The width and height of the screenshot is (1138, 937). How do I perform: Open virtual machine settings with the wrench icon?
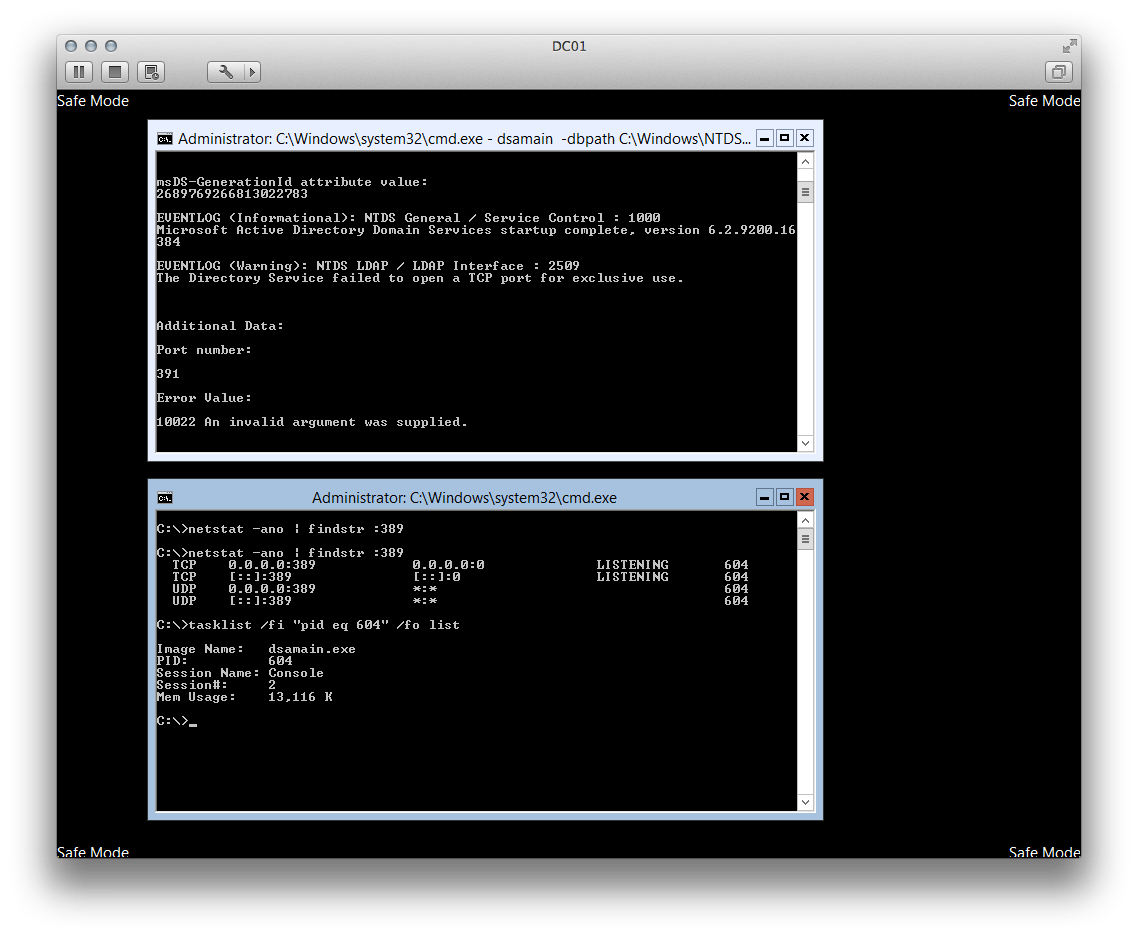click(222, 71)
